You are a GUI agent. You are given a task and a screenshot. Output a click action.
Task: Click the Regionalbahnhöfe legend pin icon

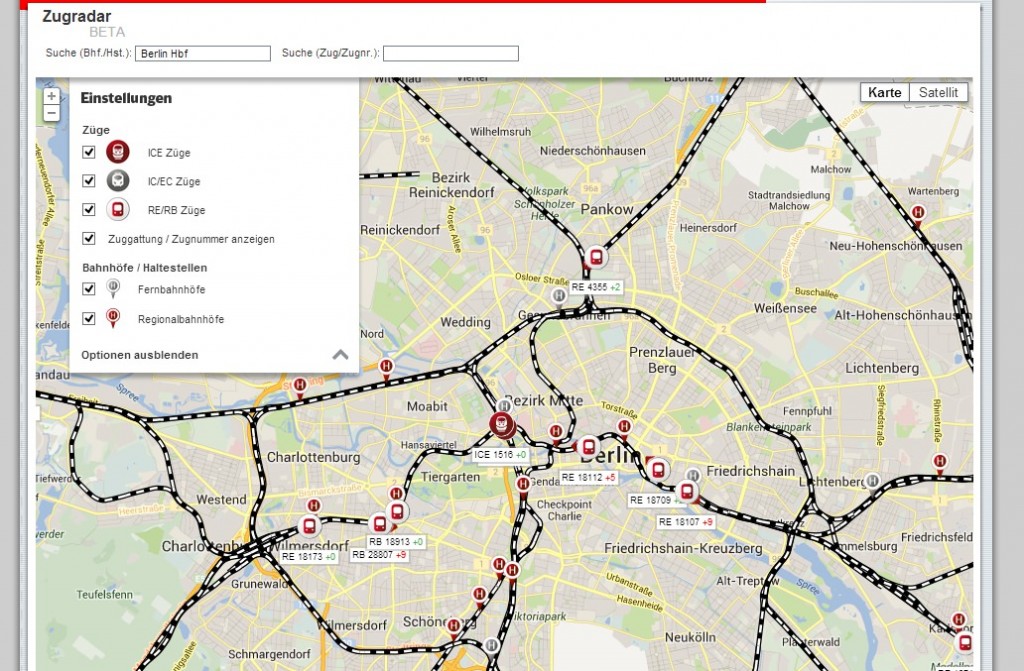[113, 318]
